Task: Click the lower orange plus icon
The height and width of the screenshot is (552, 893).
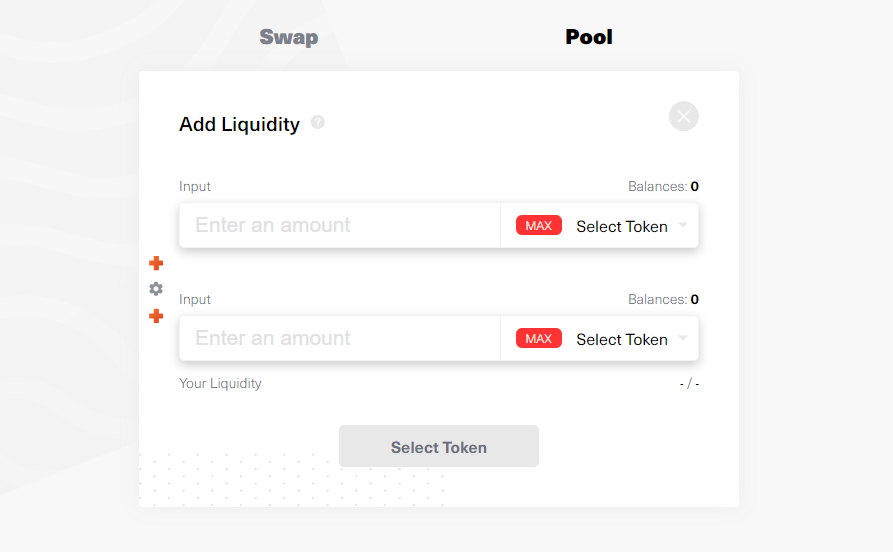Action: click(156, 316)
